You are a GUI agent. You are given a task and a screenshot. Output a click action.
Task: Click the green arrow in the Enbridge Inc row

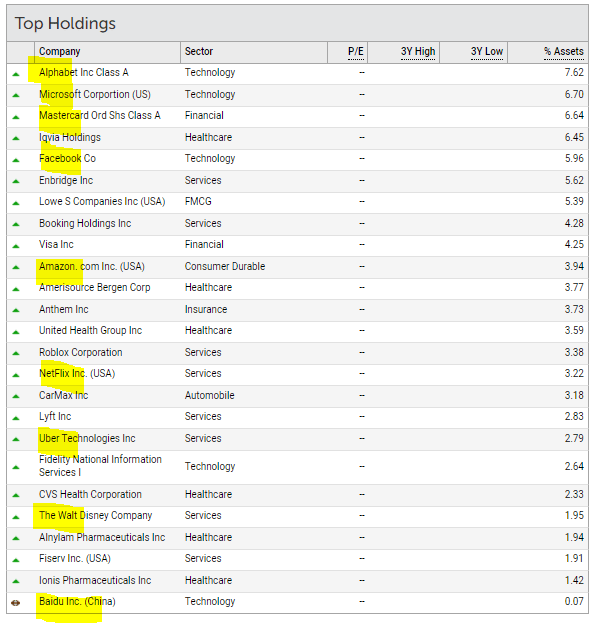coord(16,181)
